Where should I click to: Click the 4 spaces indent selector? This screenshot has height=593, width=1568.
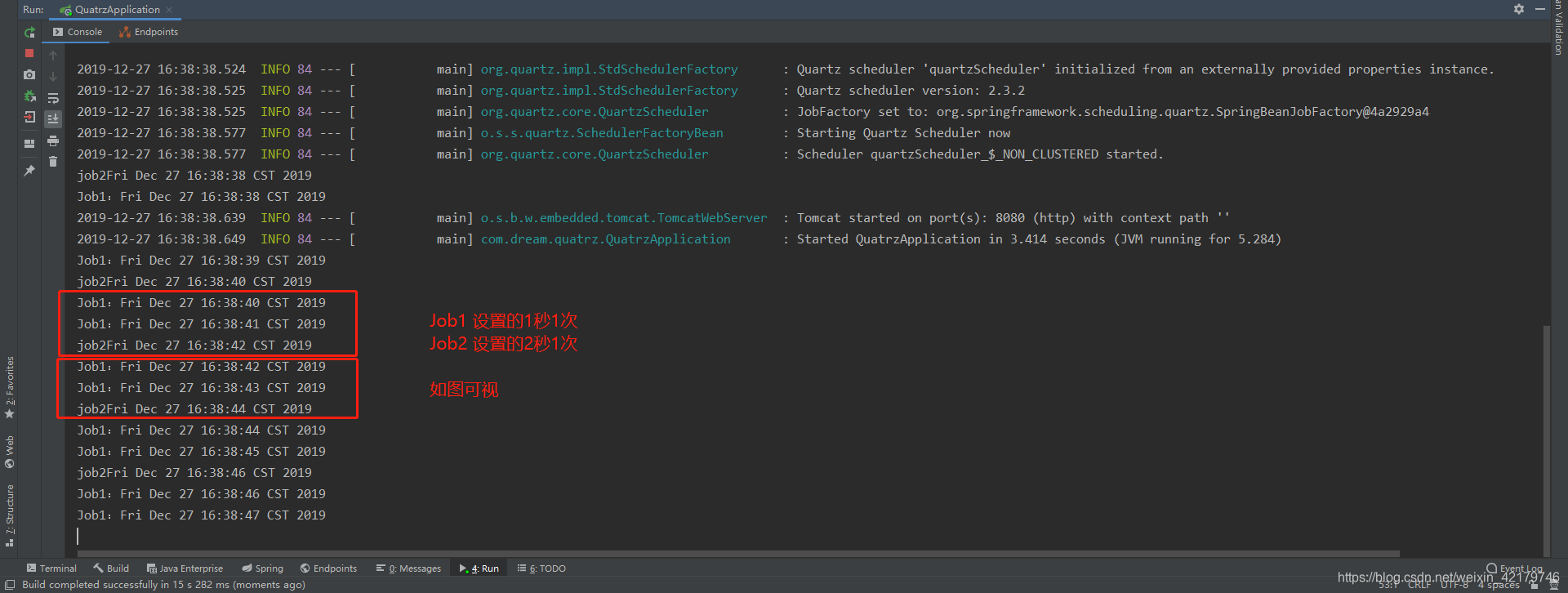pyautogui.click(x=1499, y=585)
